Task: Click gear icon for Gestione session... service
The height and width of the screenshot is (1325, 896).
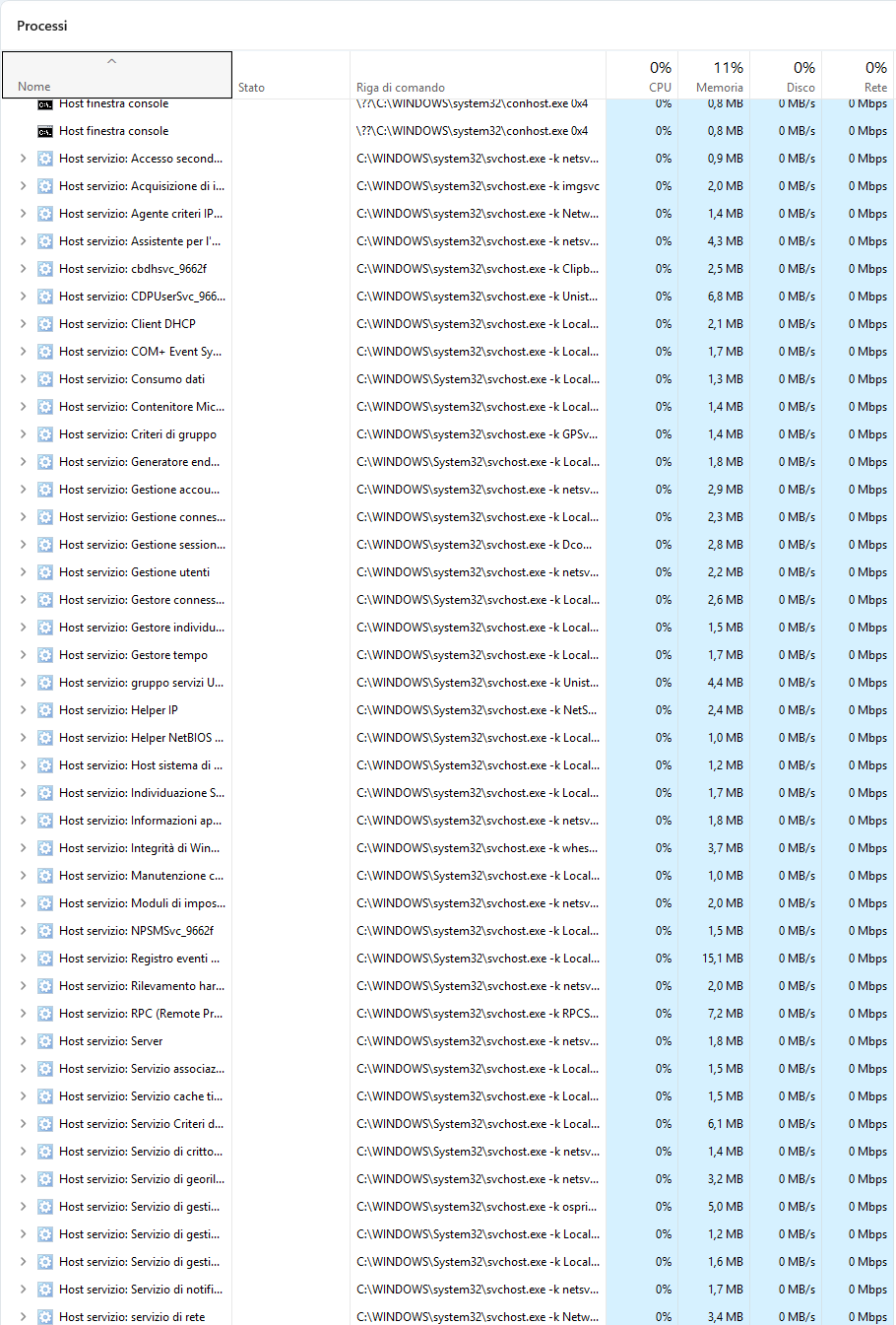Action: click(45, 544)
